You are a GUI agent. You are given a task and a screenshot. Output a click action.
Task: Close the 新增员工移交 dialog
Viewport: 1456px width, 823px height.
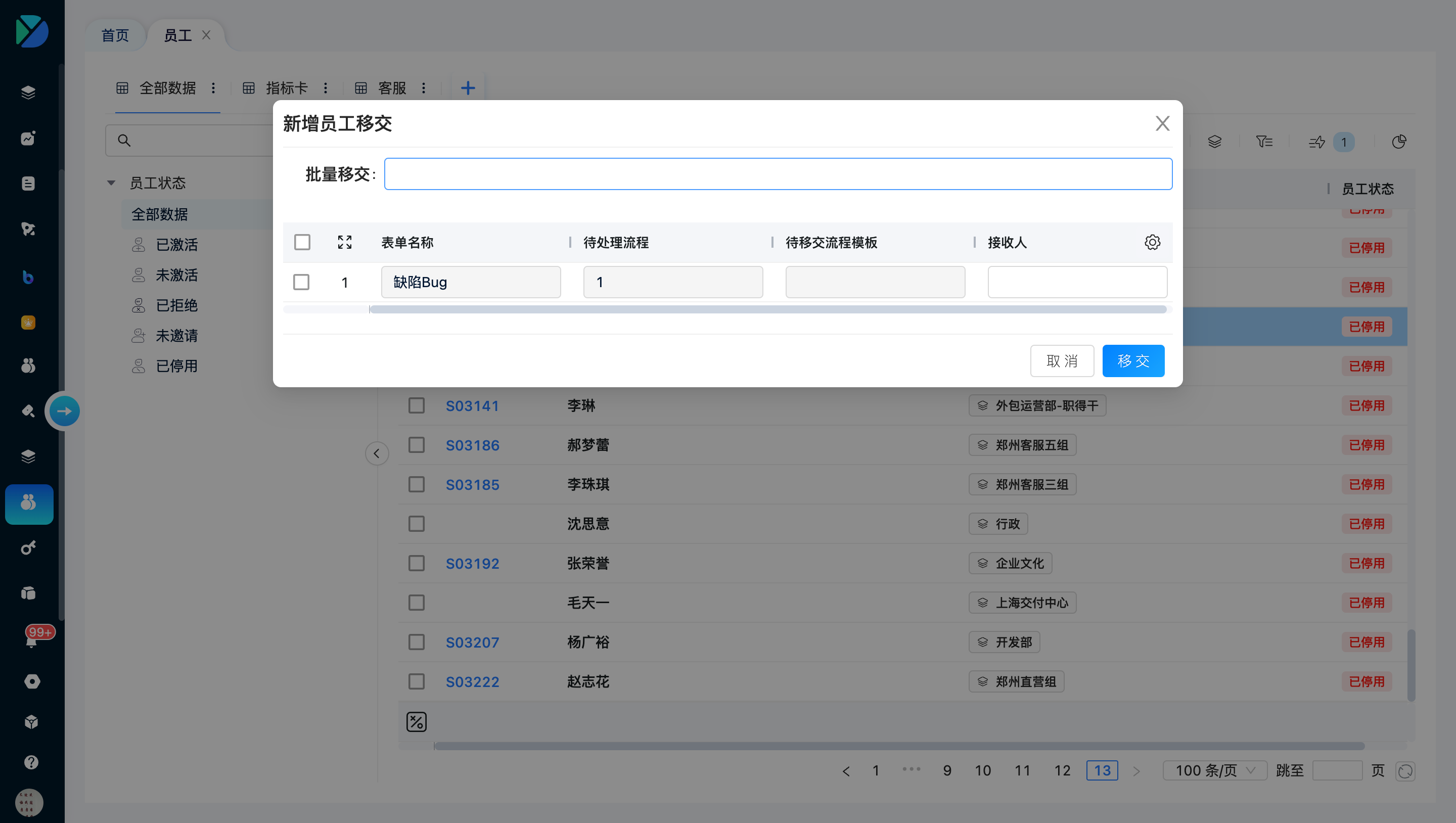click(1162, 123)
